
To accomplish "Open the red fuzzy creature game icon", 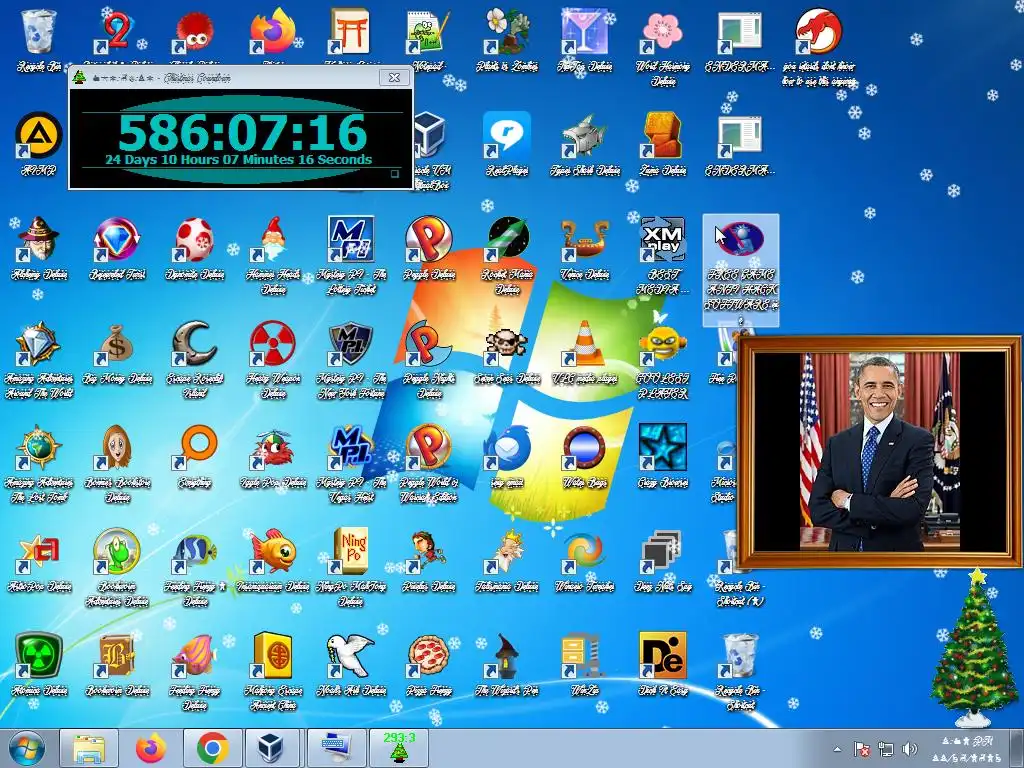I will [x=195, y=31].
